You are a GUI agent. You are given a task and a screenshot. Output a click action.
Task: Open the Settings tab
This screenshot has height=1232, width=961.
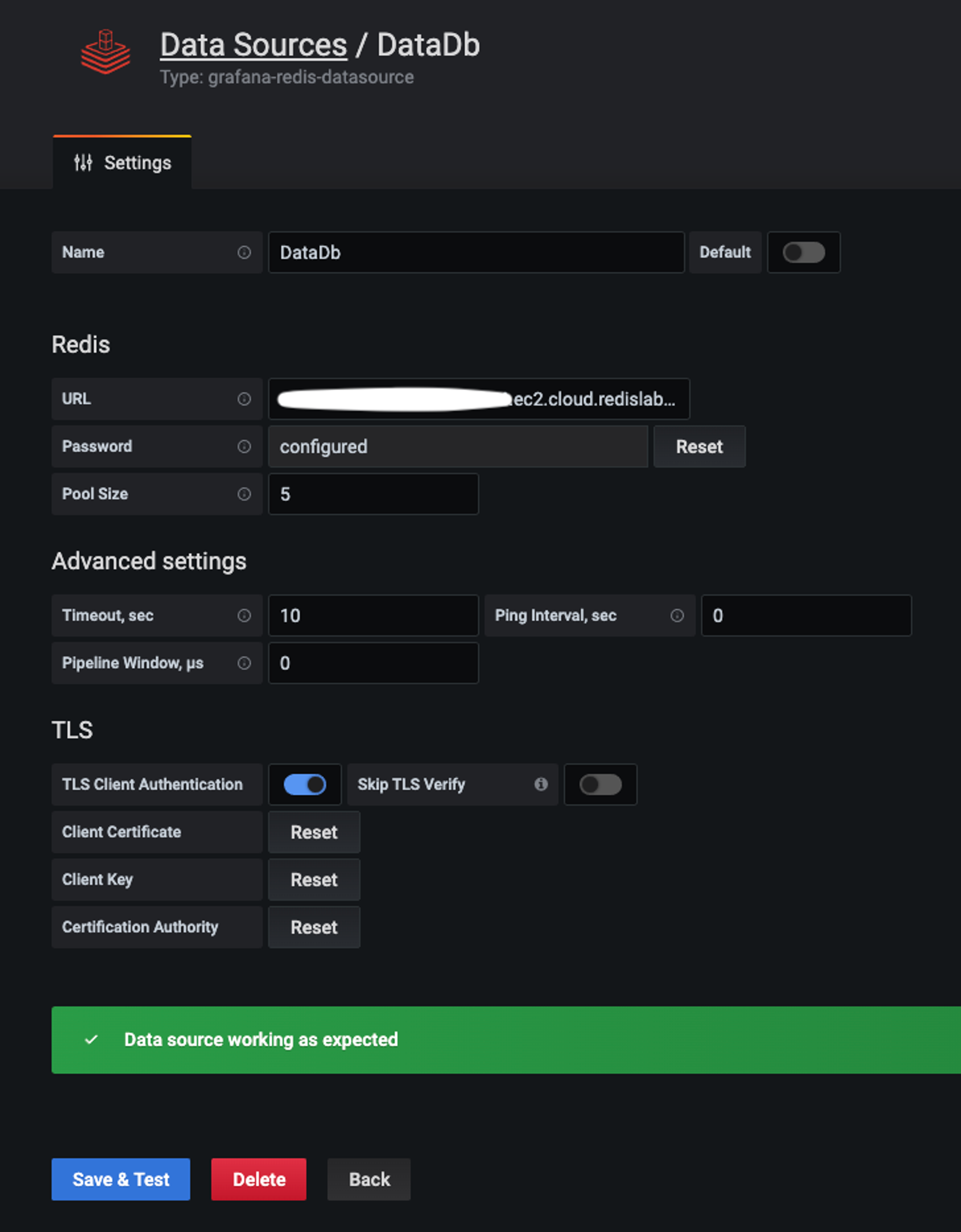pos(122,163)
